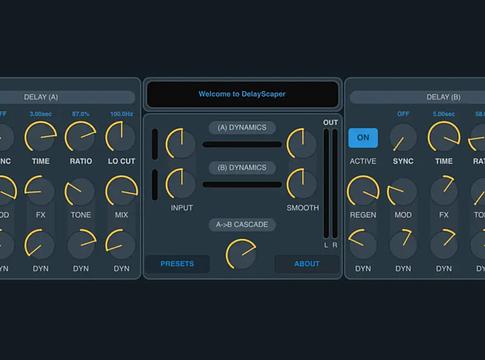Adjust the Delay (B) REGEN knob
Viewport: 485px width, 360px height.
[x=363, y=191]
